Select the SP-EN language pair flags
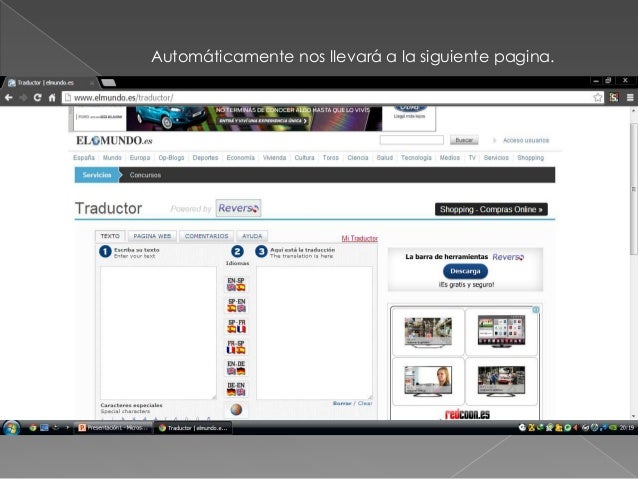638x479 pixels. [236, 305]
